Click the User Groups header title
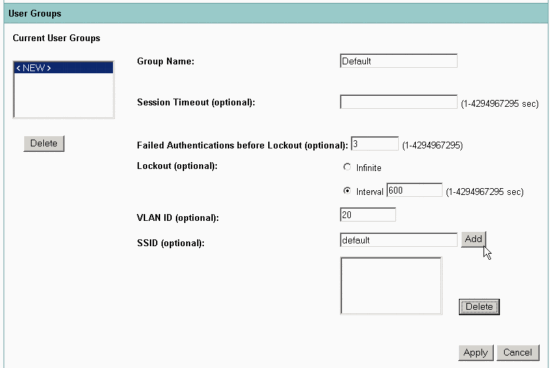The width and height of the screenshot is (550, 368). pos(35,14)
